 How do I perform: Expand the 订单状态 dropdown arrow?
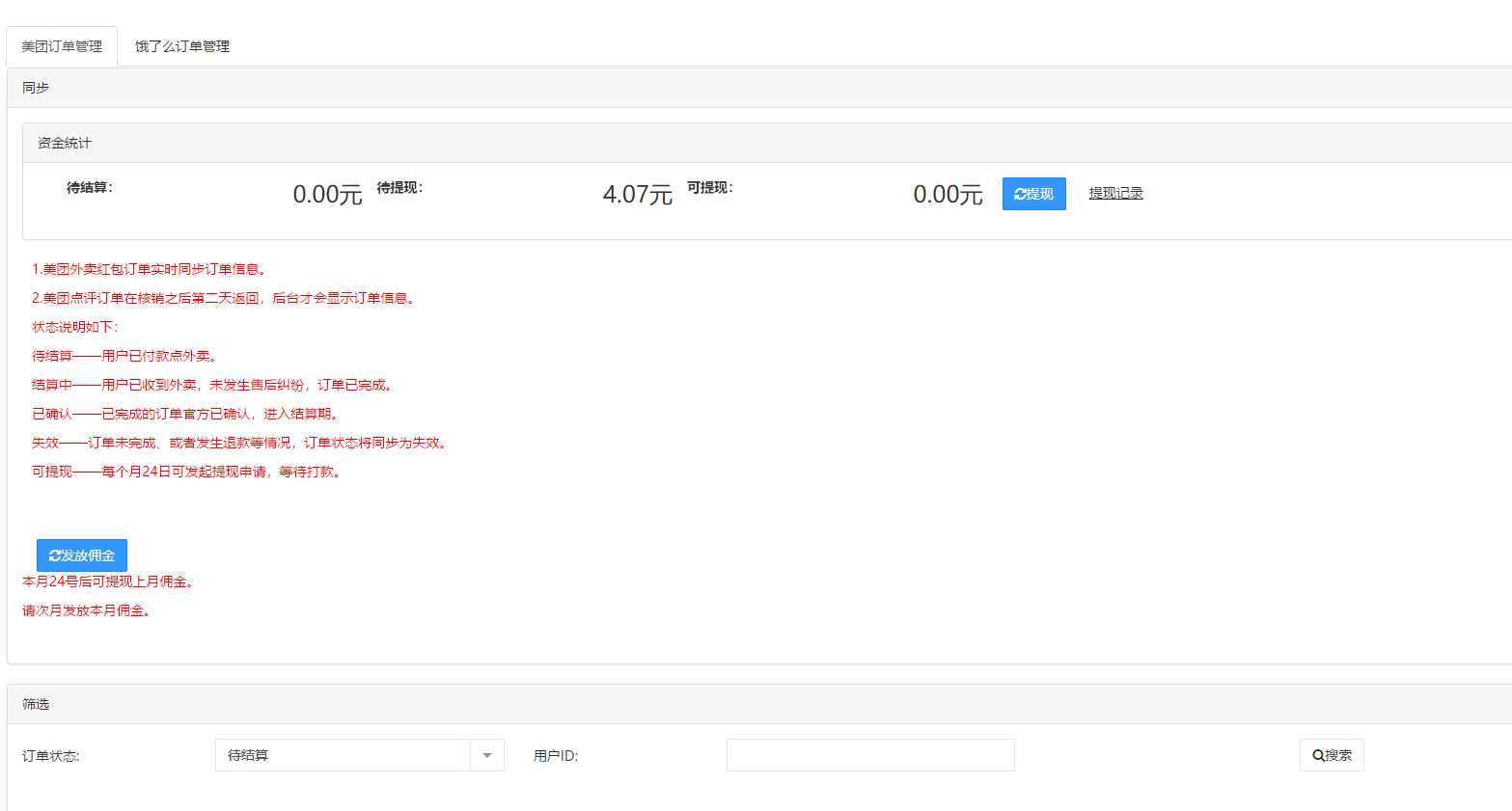coord(487,755)
